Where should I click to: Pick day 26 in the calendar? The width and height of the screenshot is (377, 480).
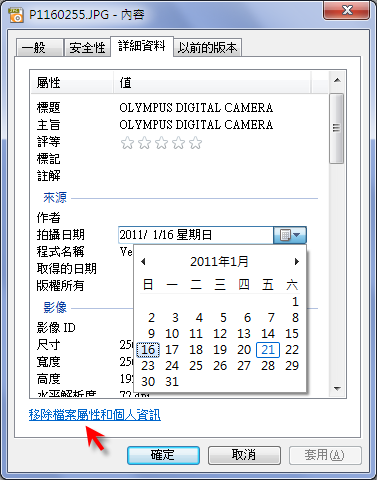coord(220,366)
